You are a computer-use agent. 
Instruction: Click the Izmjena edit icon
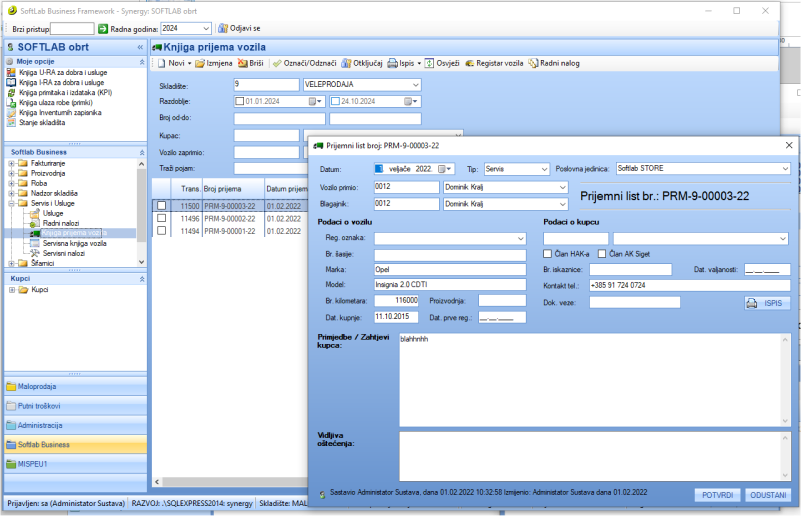tap(200, 63)
